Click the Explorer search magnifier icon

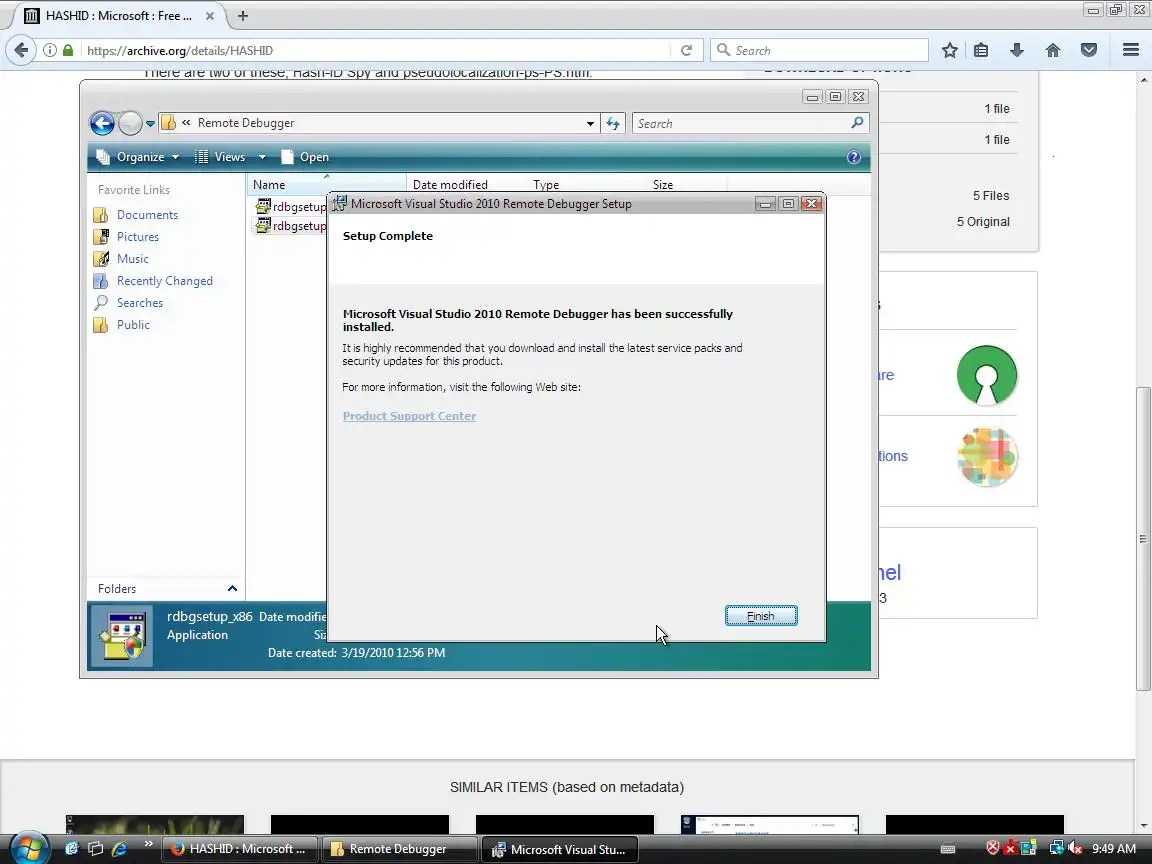pos(857,123)
